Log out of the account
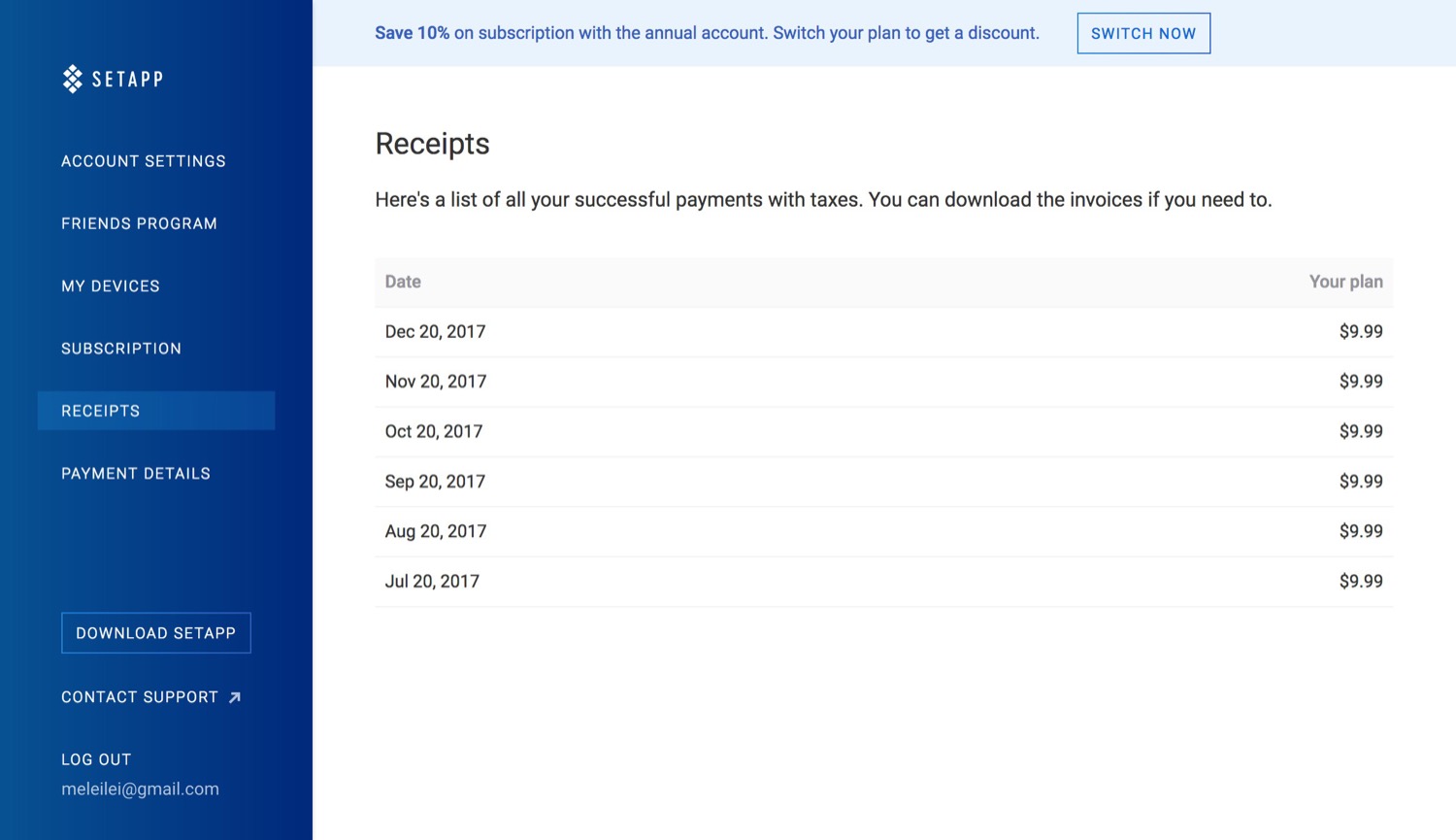Viewport: 1456px width, 840px height. tap(96, 759)
